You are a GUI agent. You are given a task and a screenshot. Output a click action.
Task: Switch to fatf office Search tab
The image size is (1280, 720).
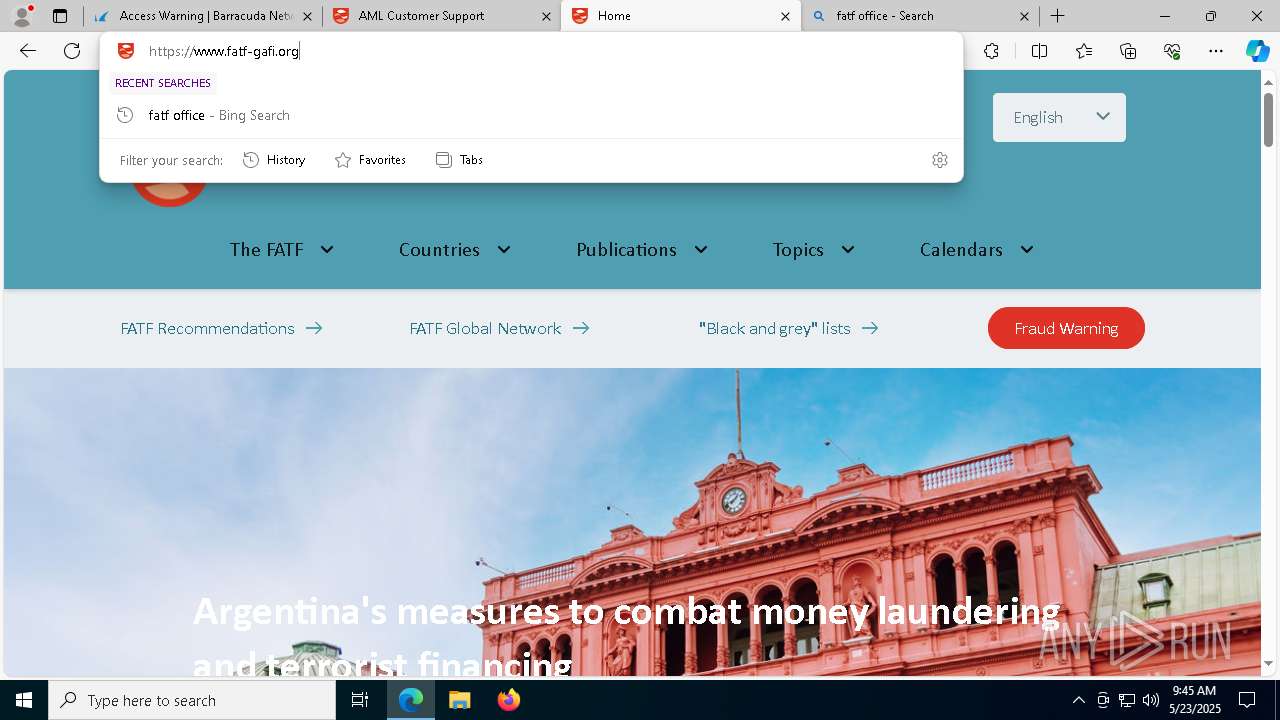pos(920,16)
